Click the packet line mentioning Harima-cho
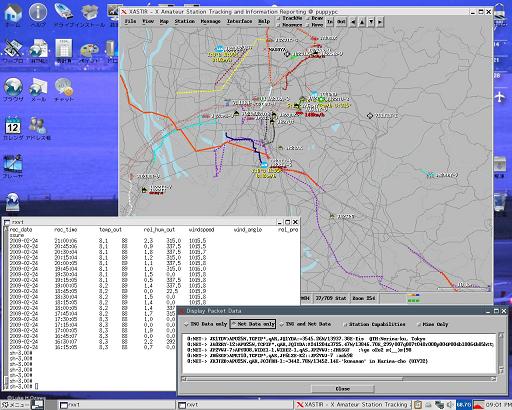Image resolution: width=512 pixels, height=410 pixels. click(307, 361)
